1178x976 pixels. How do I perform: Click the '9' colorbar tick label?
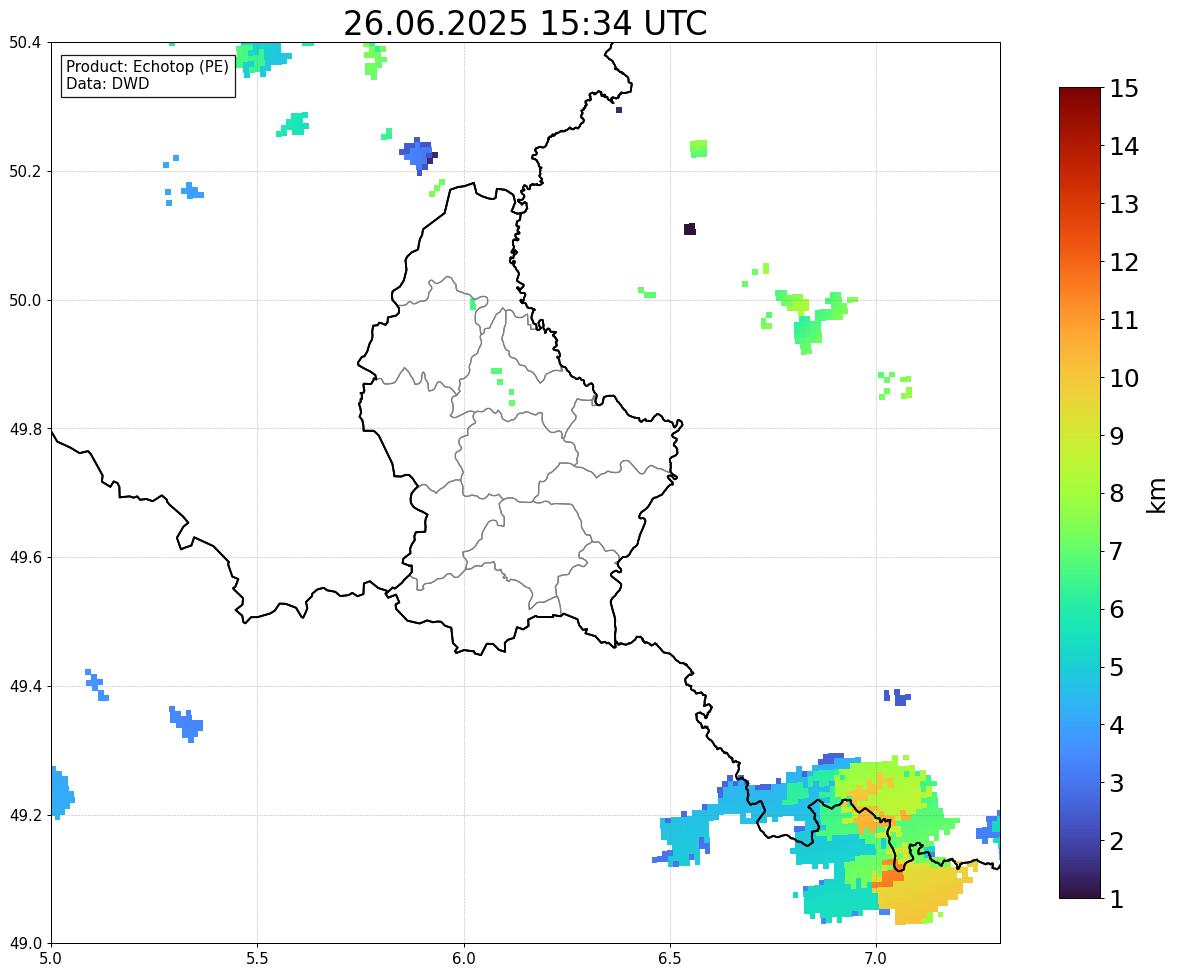tap(1116, 436)
